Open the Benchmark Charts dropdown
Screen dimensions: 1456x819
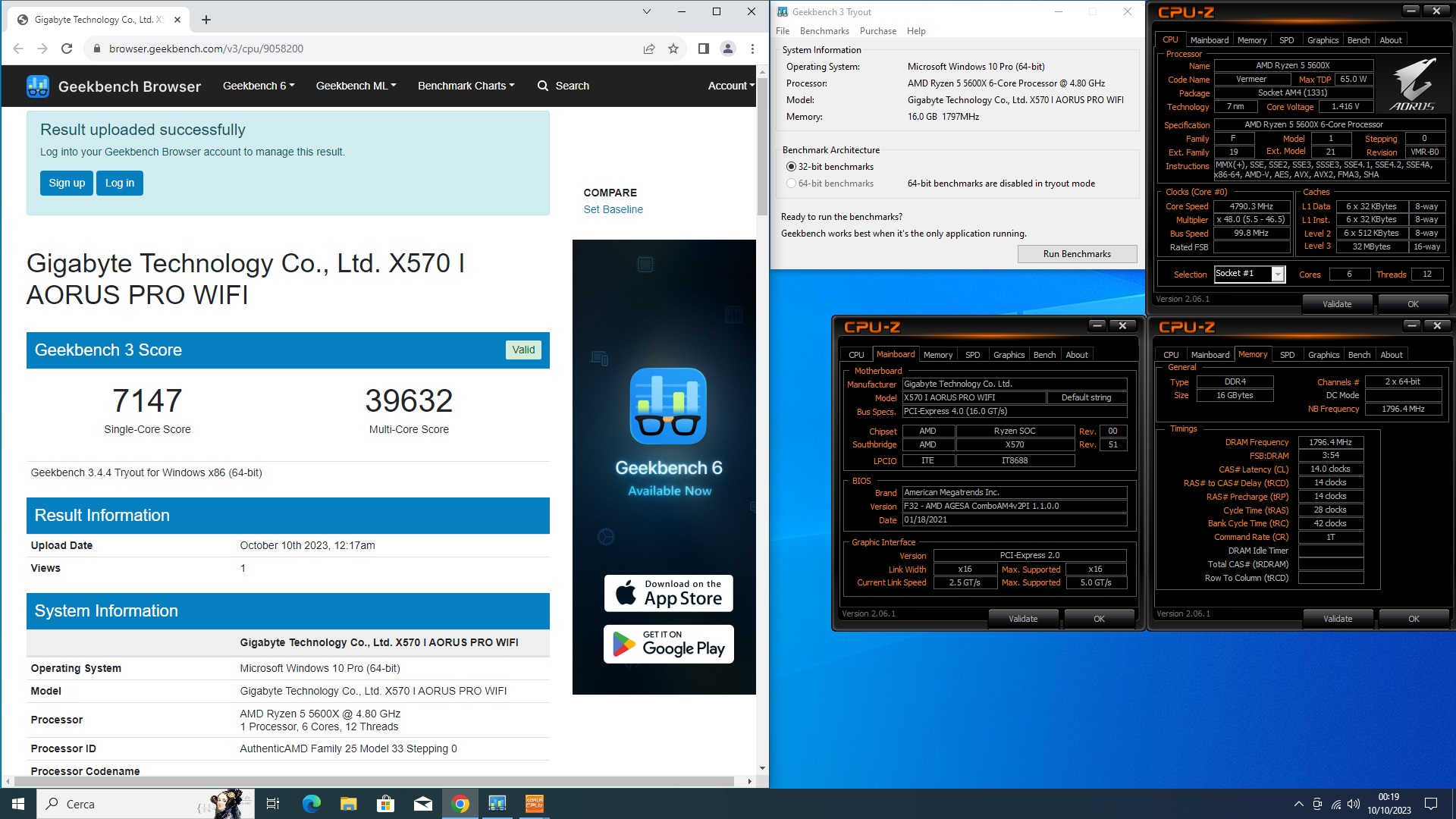click(x=466, y=86)
